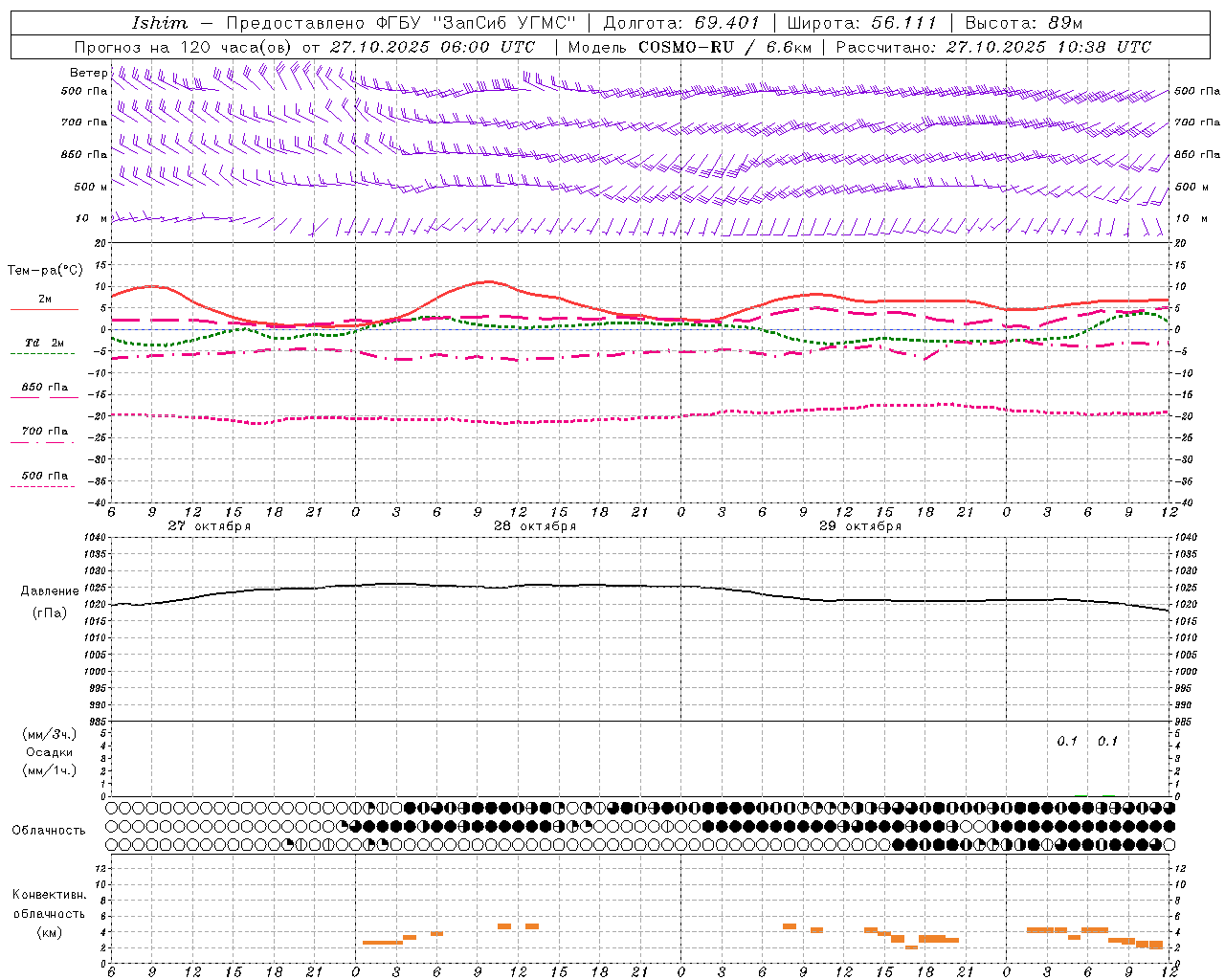1225x980 pixels.
Task: Click the "Тем-ра(°C)" temperature panel label
Action: click(45, 271)
